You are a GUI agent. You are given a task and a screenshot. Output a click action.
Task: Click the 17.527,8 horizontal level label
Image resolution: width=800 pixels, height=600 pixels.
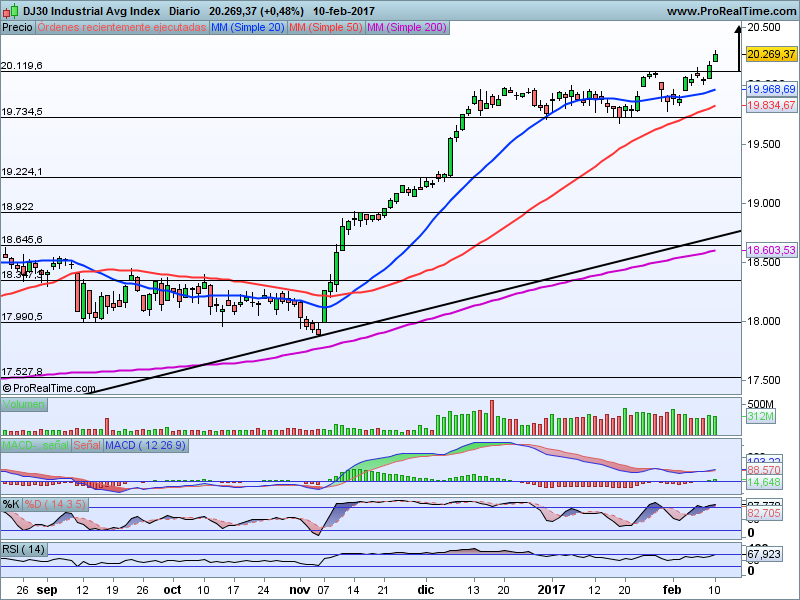pyautogui.click(x=22, y=371)
